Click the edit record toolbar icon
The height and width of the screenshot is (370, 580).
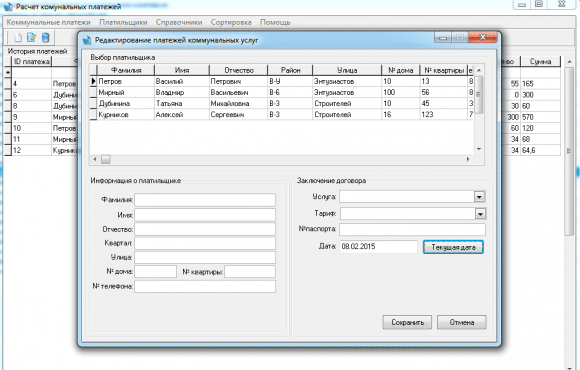31,37
